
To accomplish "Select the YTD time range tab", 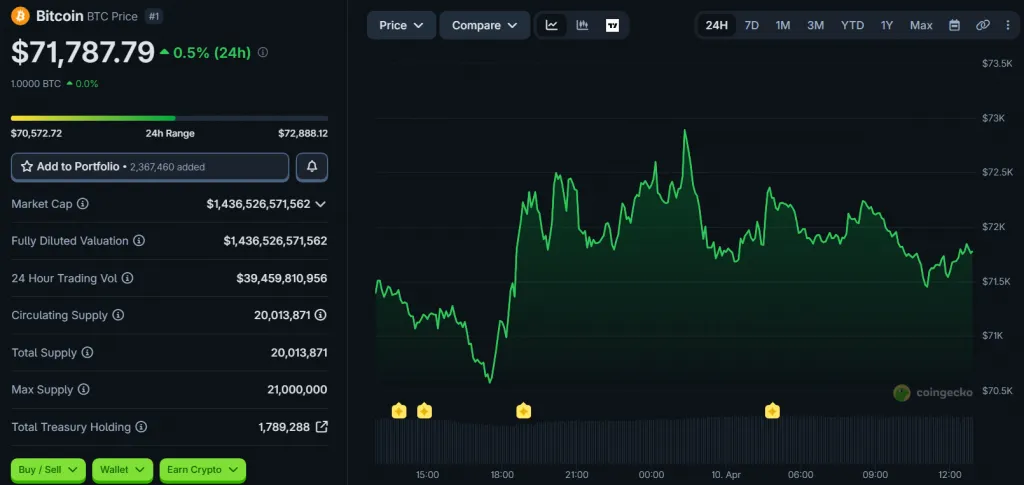I will (852, 25).
